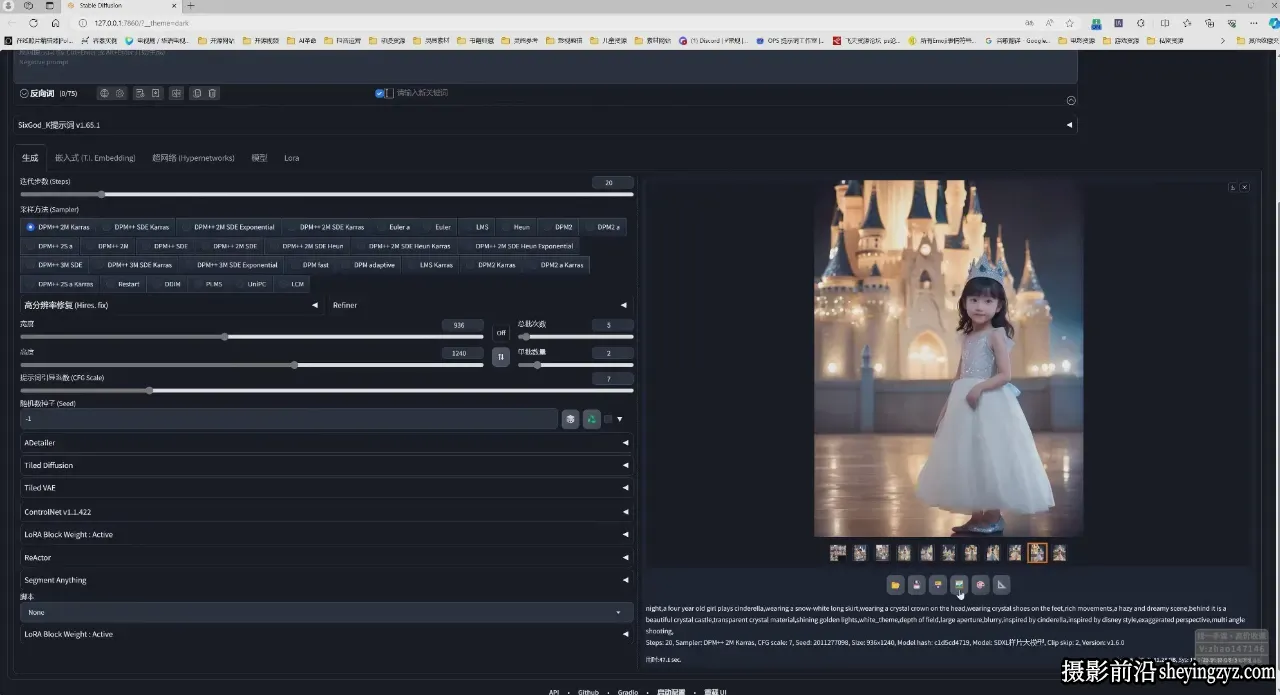Select DPM++ SDE Karras sampler
This screenshot has height=695, width=1280.
136,227
